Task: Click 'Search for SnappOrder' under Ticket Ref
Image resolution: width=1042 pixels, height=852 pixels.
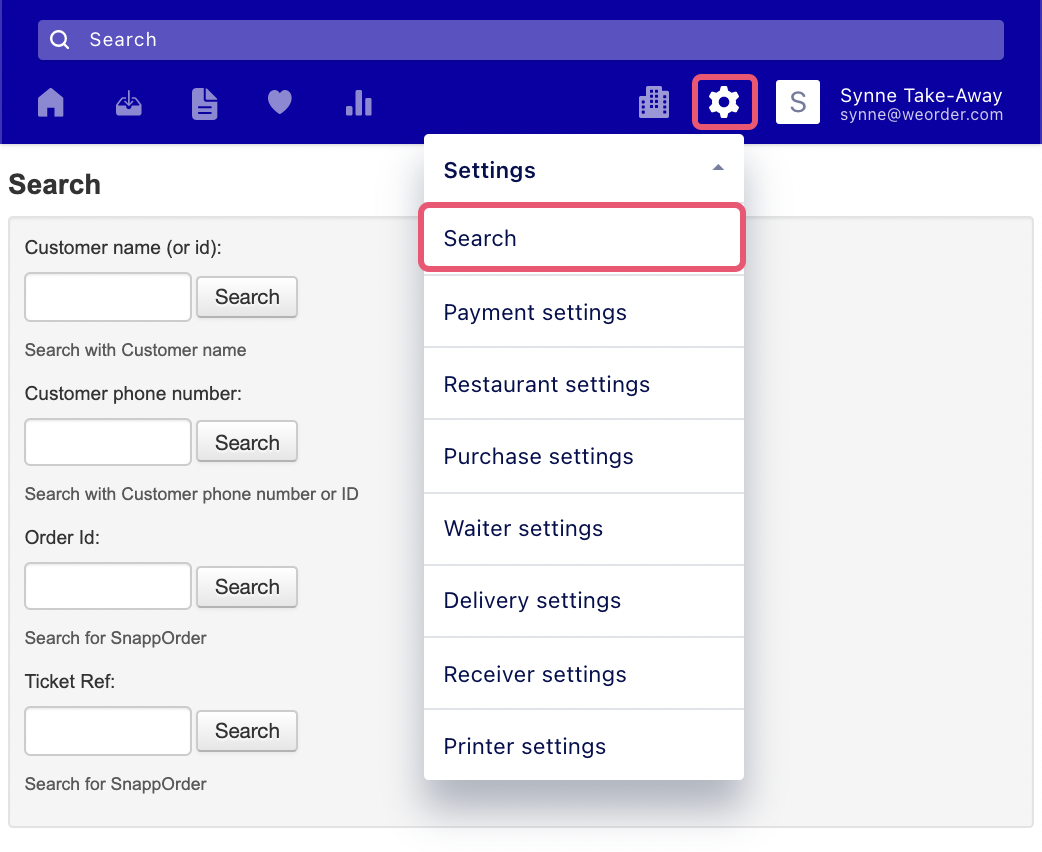Action: click(116, 784)
